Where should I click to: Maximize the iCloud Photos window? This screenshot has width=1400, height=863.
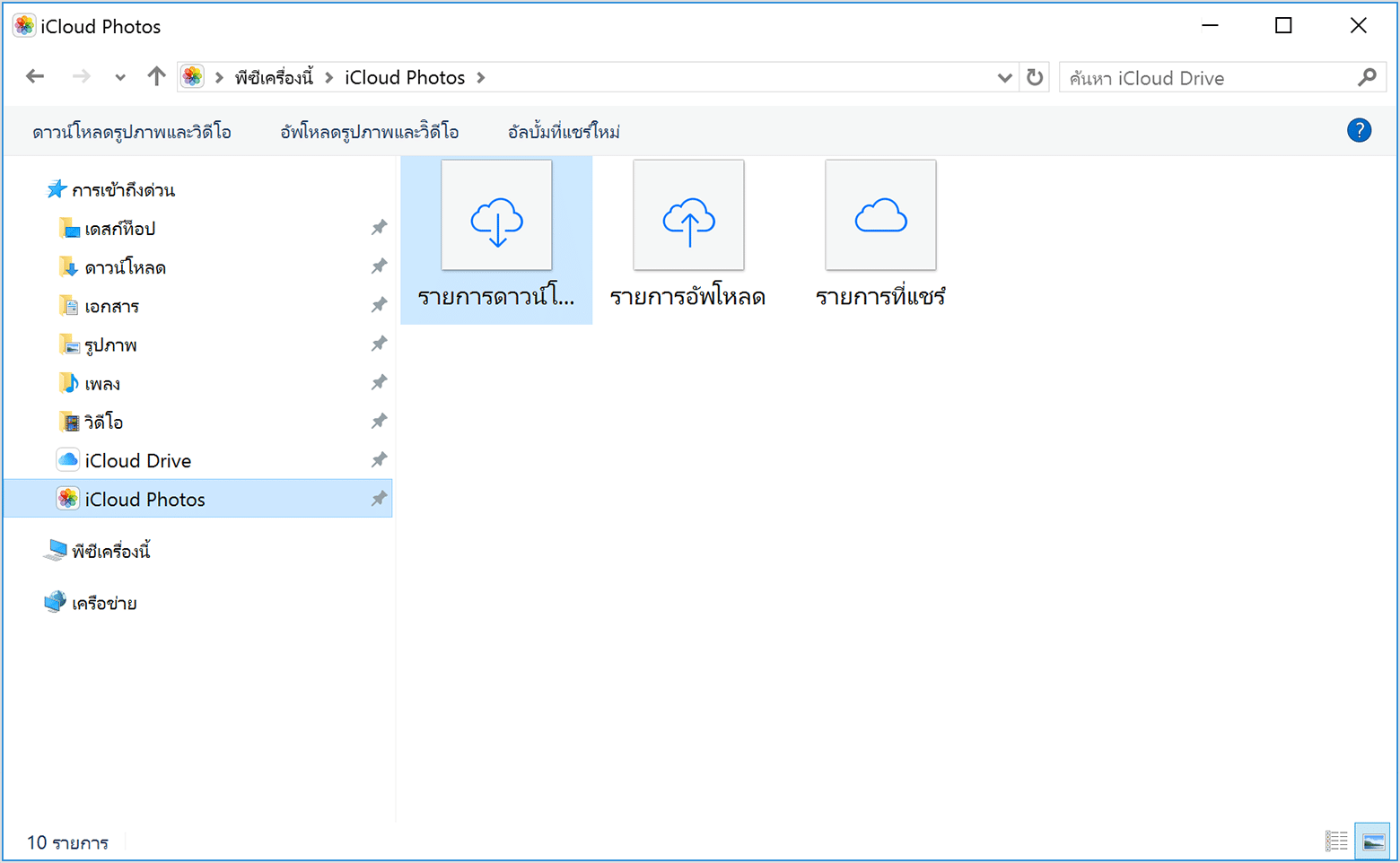[1283, 26]
